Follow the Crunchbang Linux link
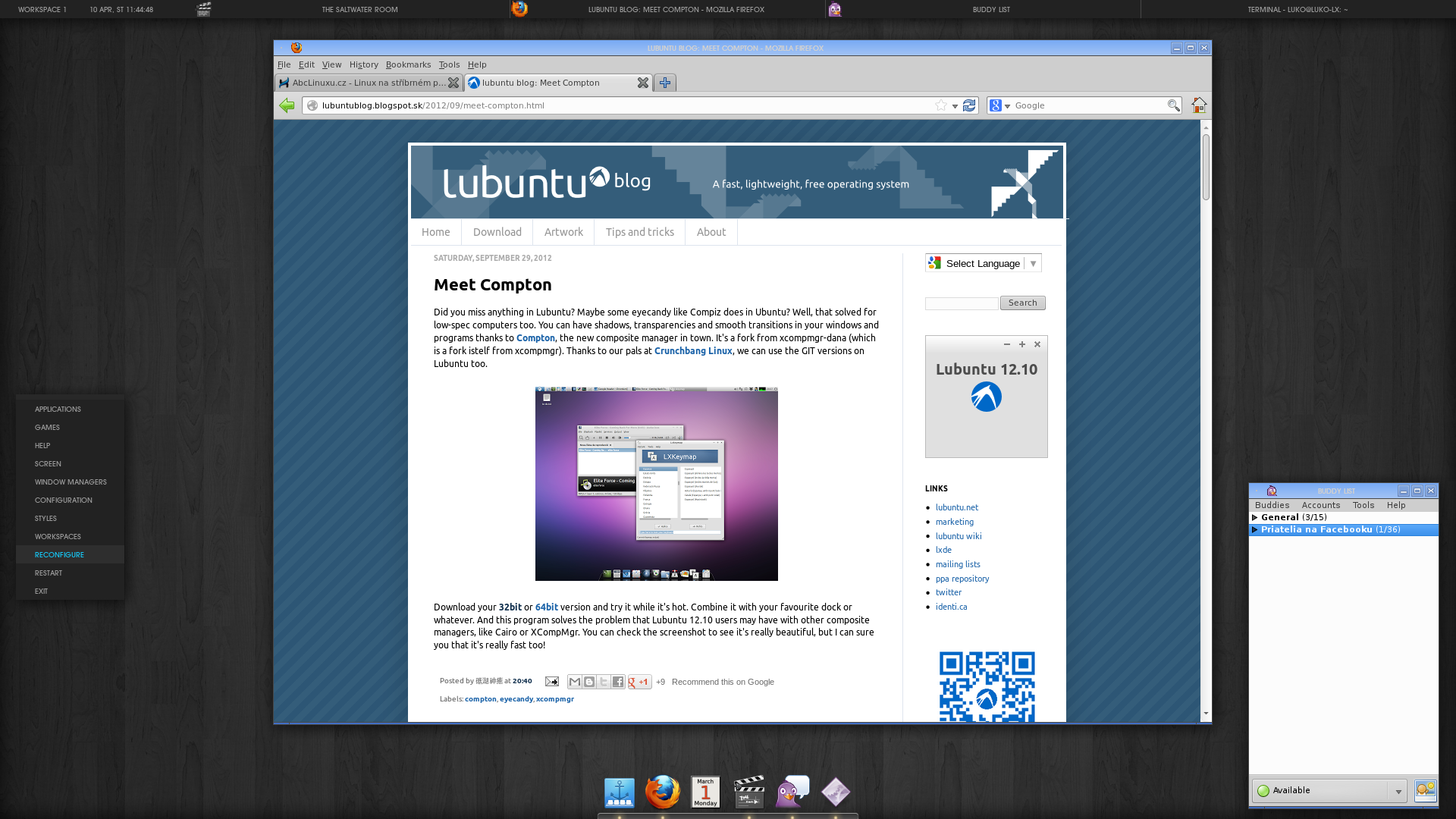 coord(693,351)
